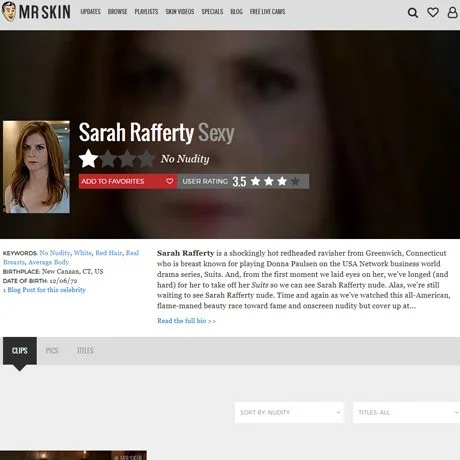Click the No Nudity keyword link
460x460 pixels.
coord(55,253)
